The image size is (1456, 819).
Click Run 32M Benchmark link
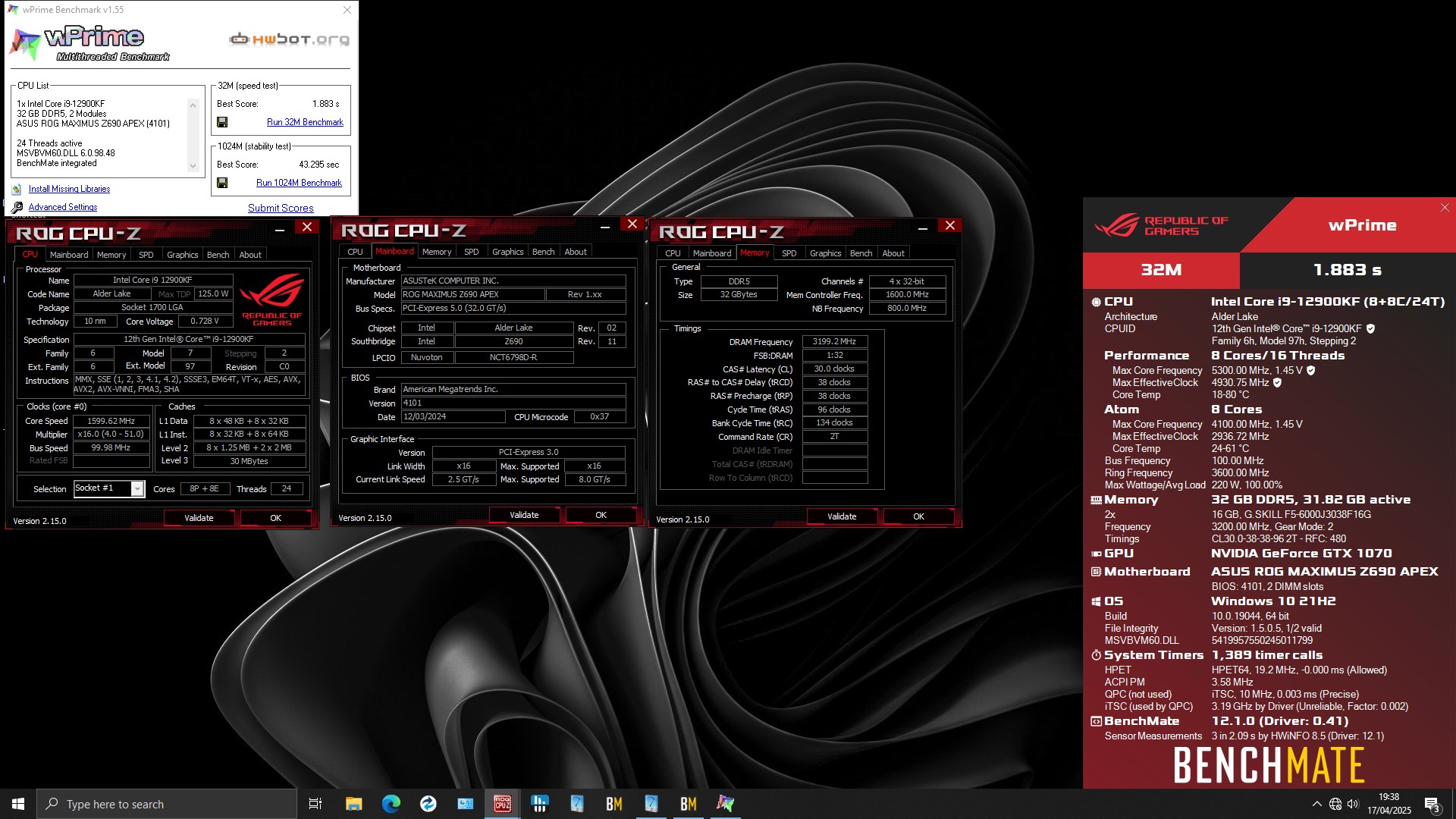[x=305, y=122]
